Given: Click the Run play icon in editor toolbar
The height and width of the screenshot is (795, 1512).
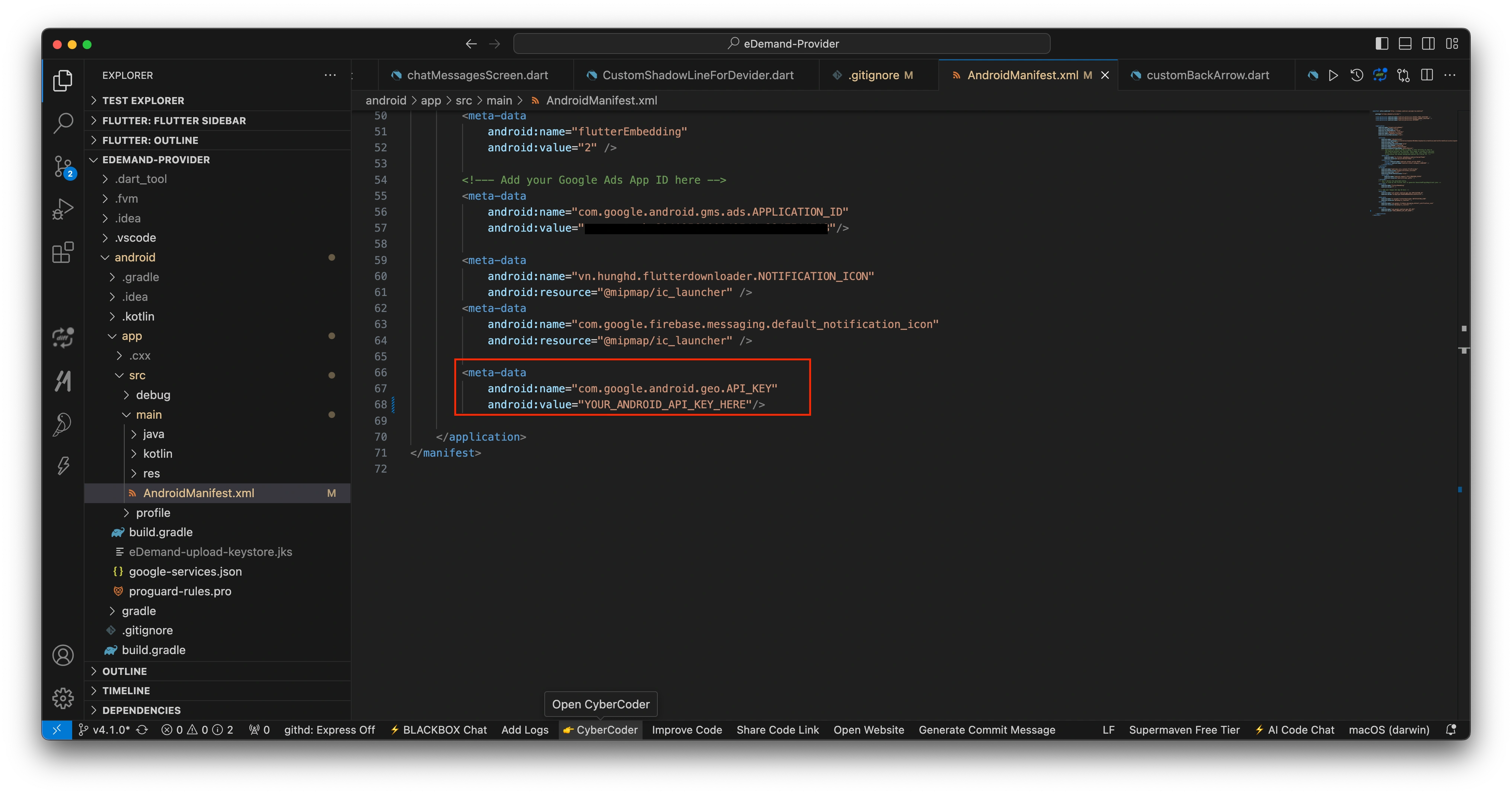Looking at the screenshot, I should (x=1333, y=75).
